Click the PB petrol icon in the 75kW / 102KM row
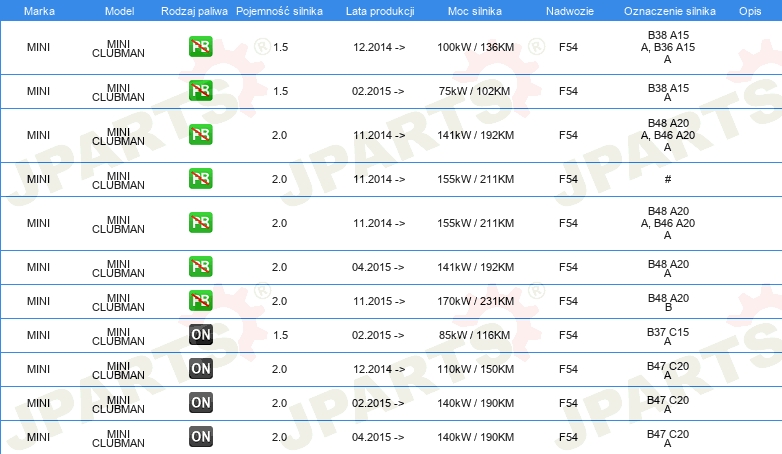The width and height of the screenshot is (782, 454). pos(200,91)
